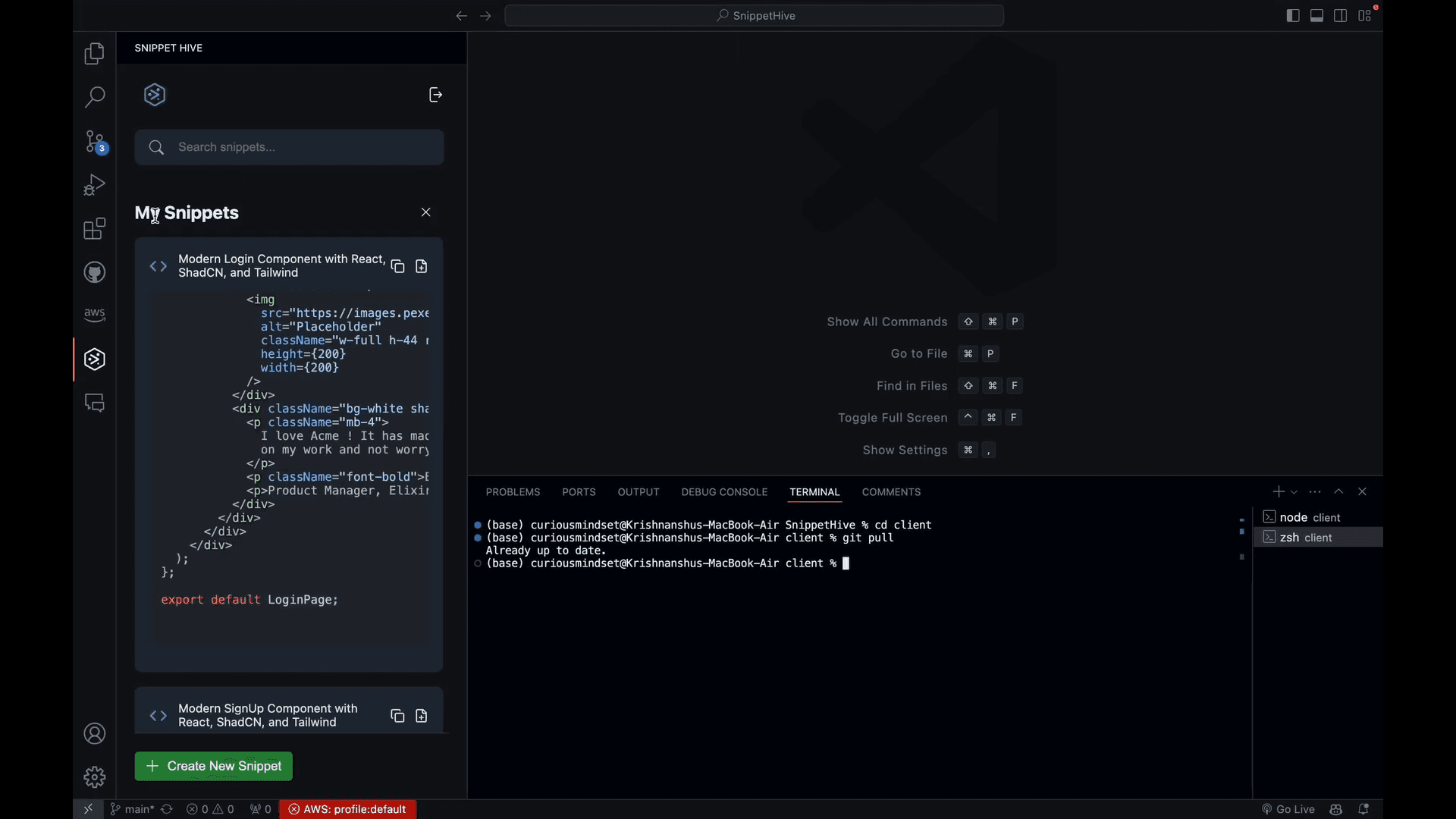Toggle the bottom panel visibility
This screenshot has width=1456, height=819.
coord(1317,15)
